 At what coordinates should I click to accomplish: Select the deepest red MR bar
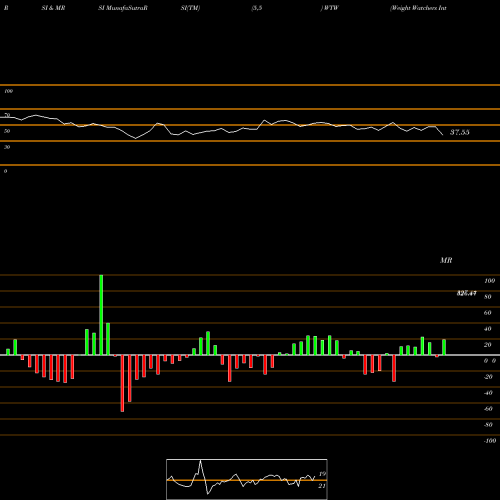122,383
